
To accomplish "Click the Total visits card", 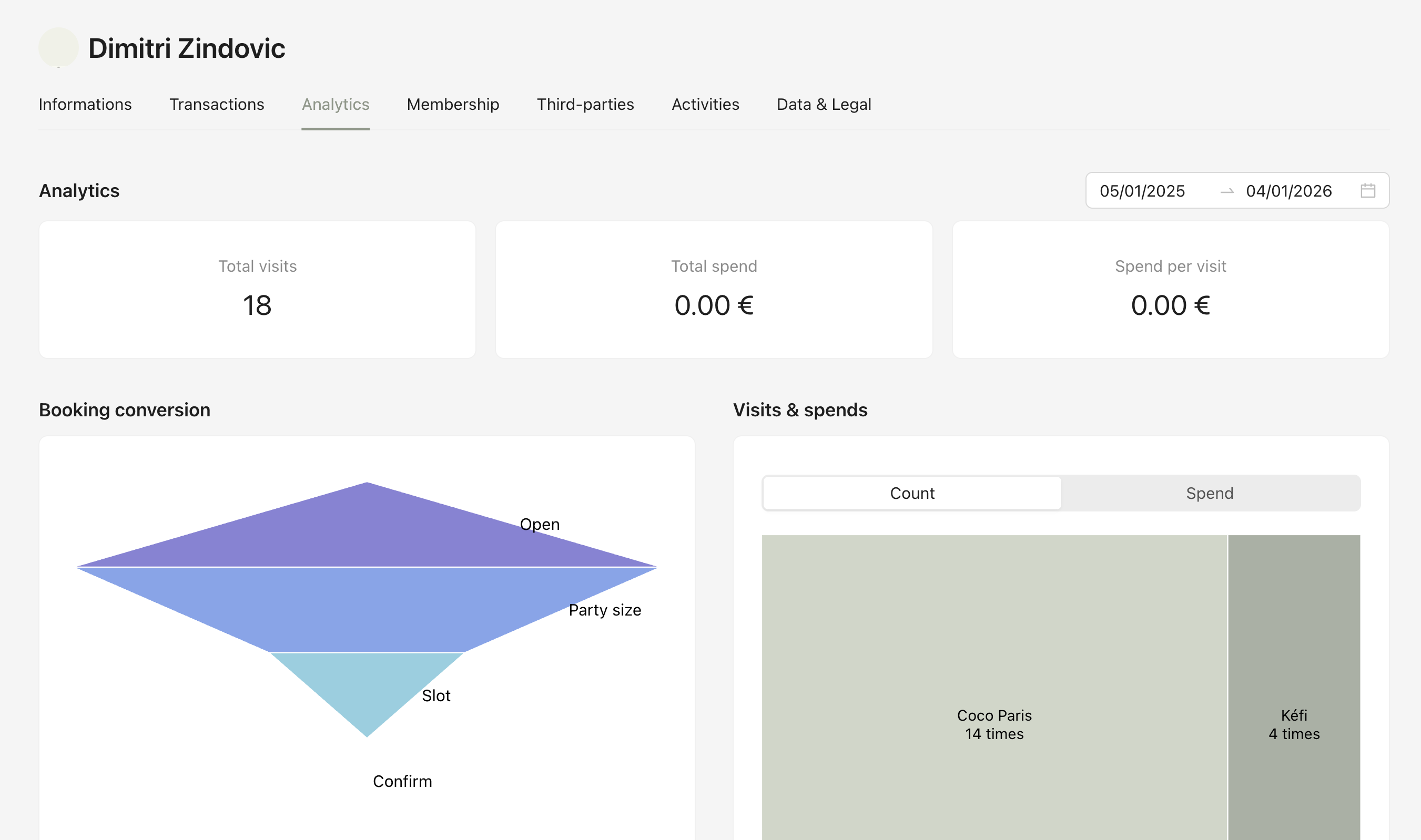I will click(x=257, y=289).
